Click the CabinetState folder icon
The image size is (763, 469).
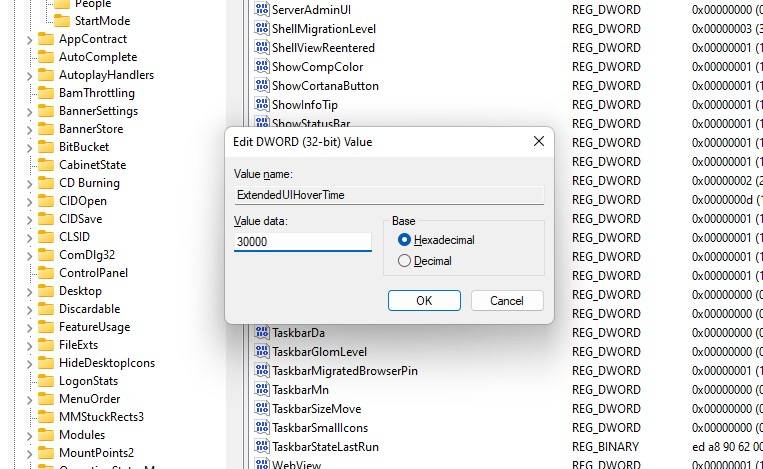[x=46, y=165]
